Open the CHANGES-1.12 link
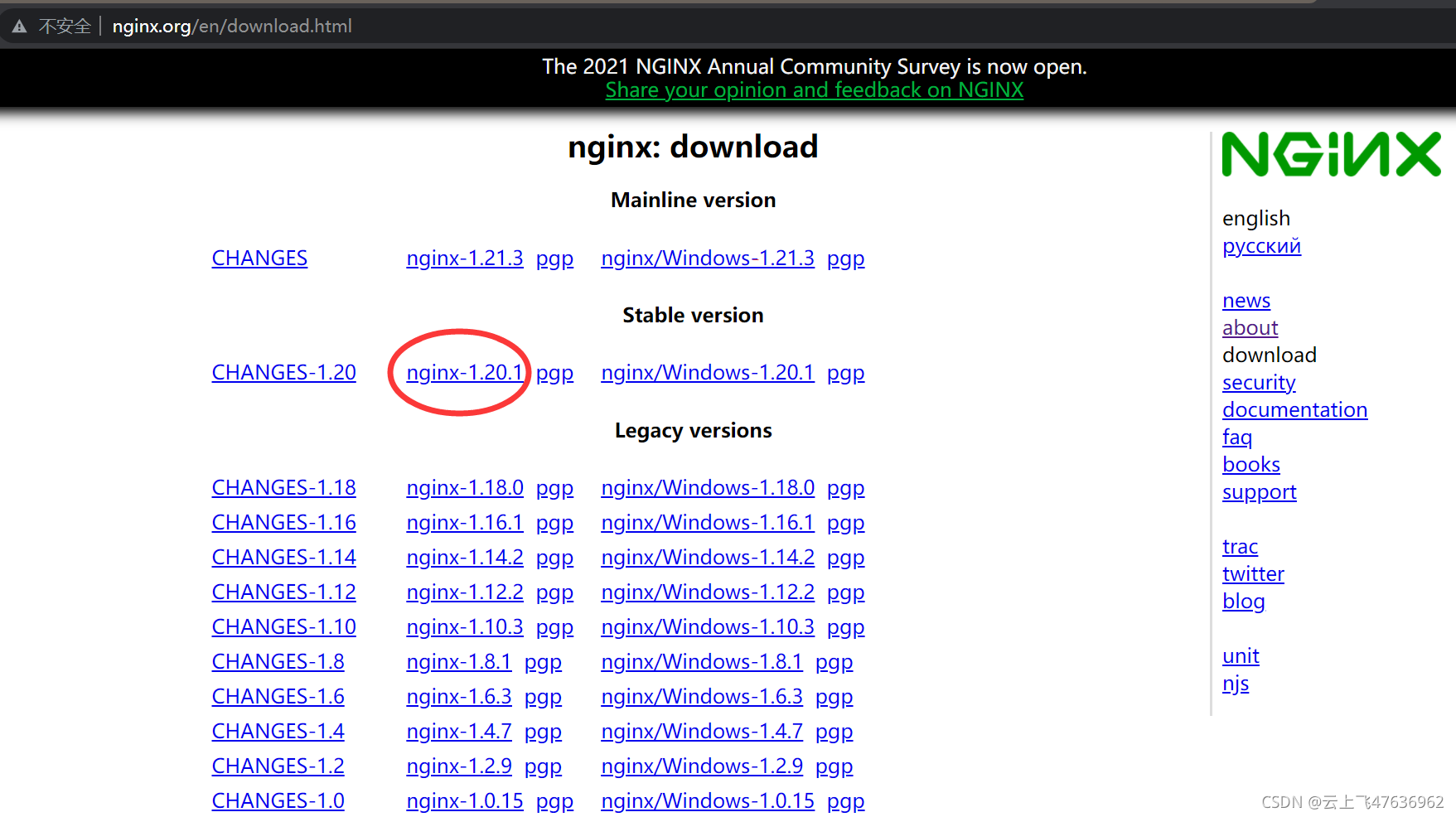 [284, 592]
